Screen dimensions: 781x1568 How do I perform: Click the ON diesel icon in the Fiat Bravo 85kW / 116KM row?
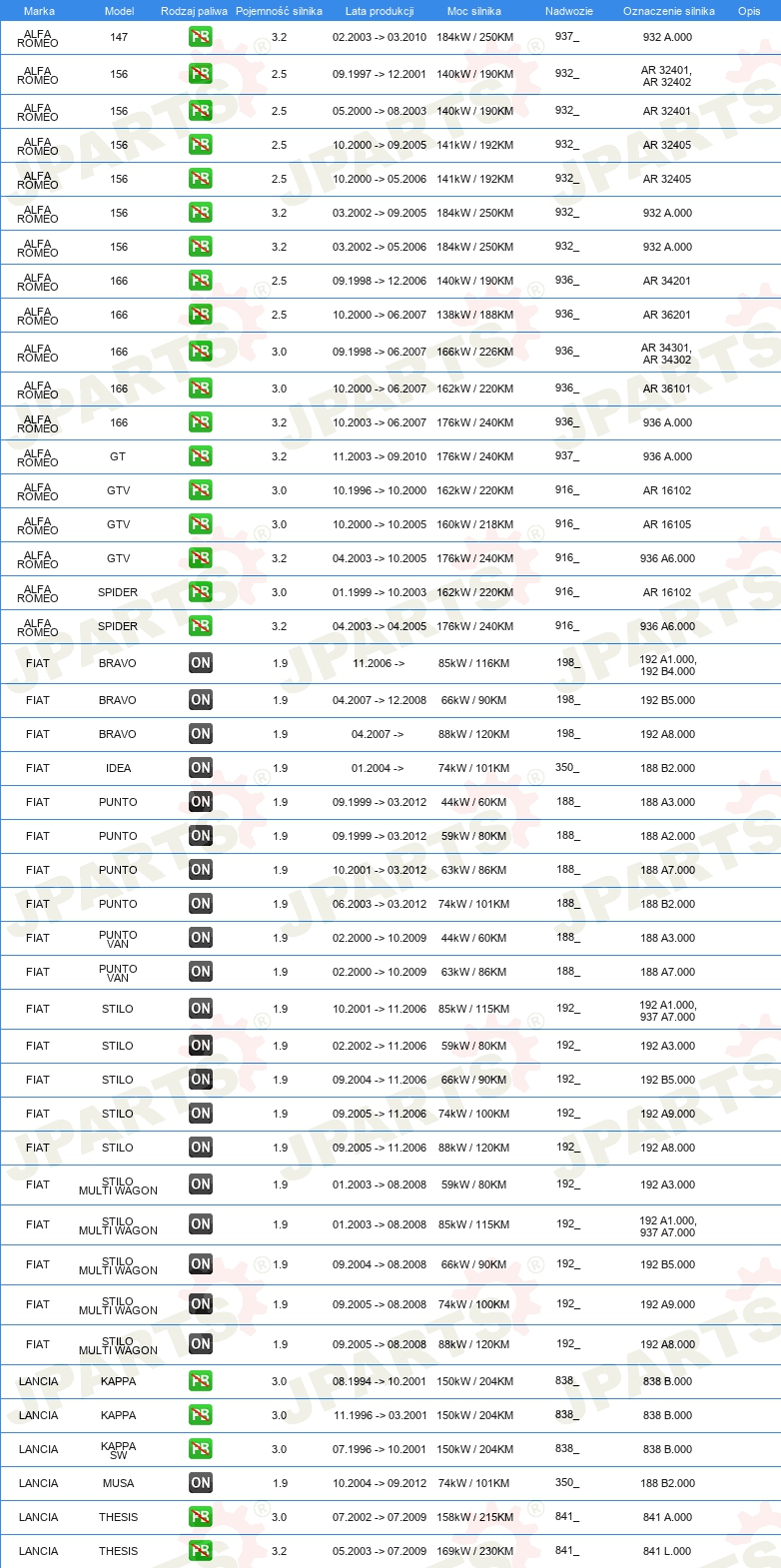coord(201,663)
